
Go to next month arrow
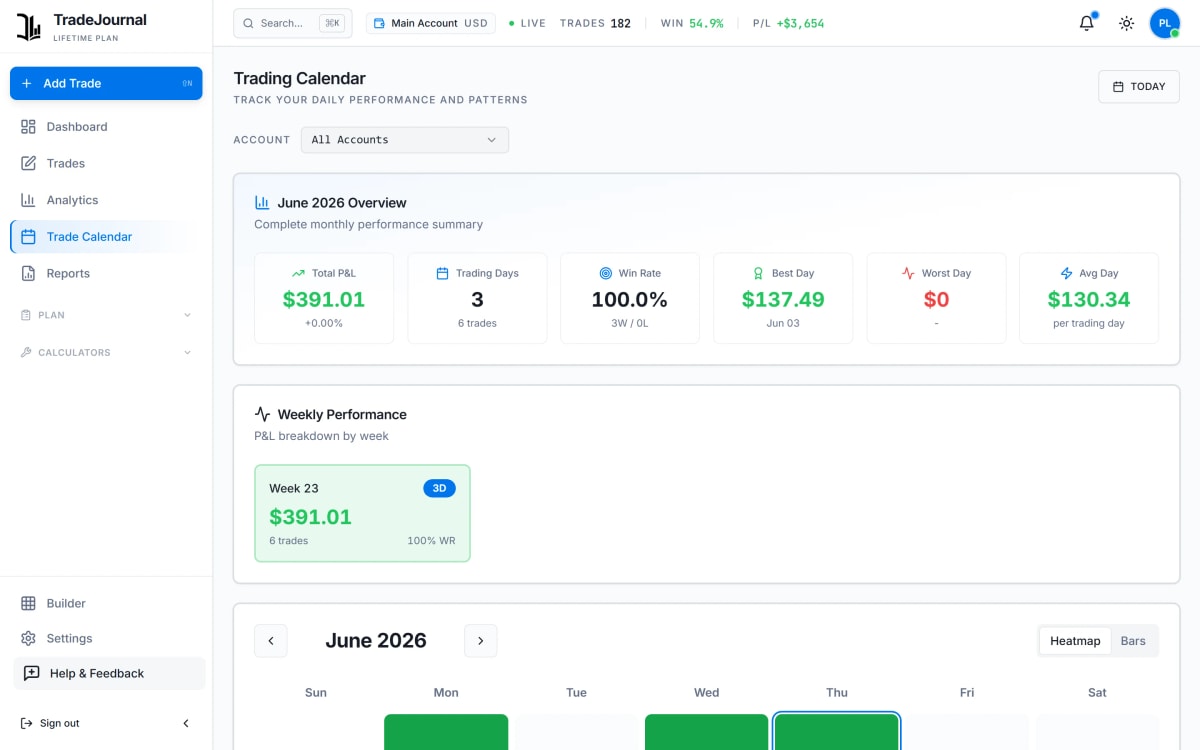point(480,641)
